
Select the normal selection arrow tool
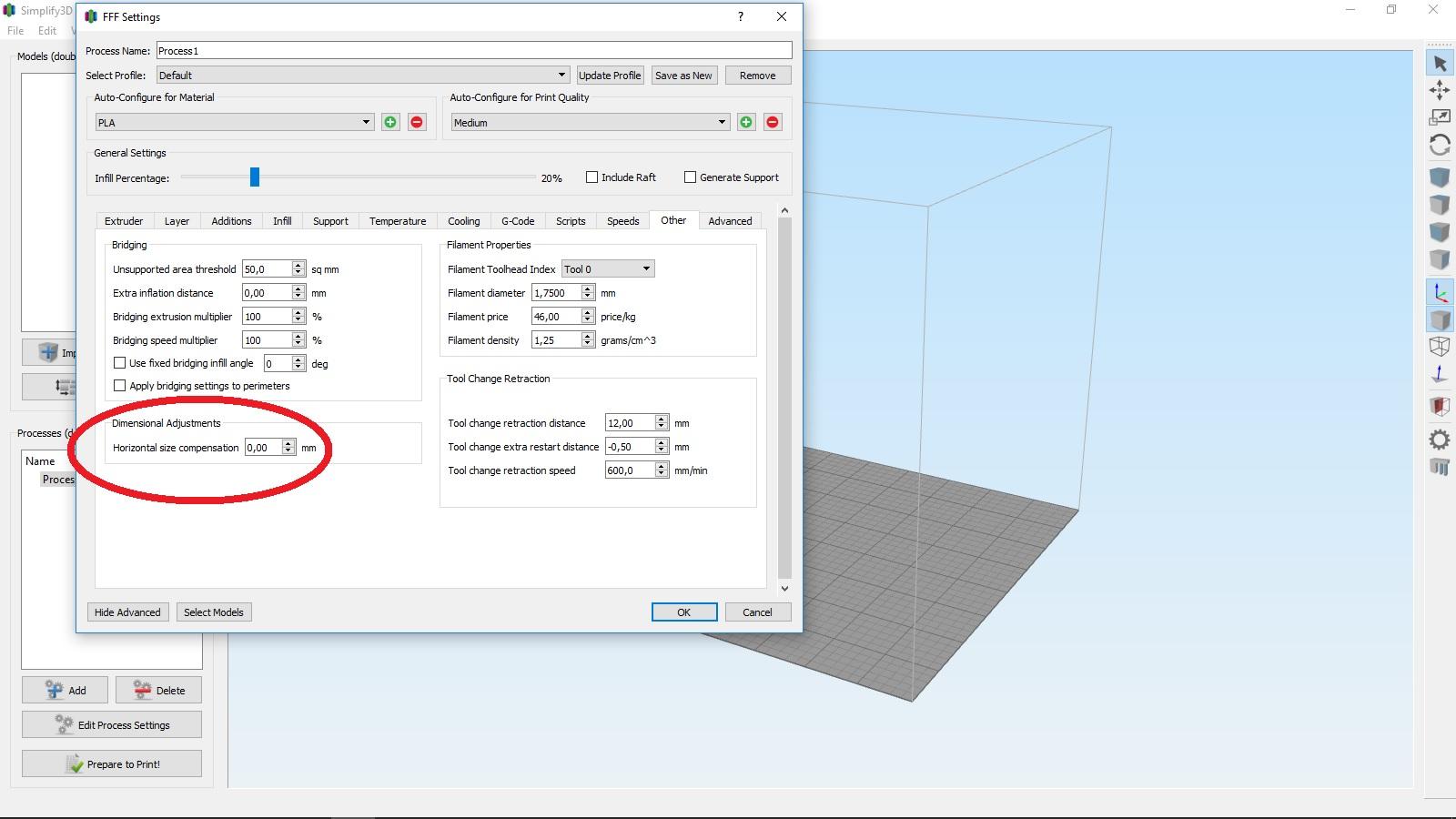click(x=1440, y=63)
